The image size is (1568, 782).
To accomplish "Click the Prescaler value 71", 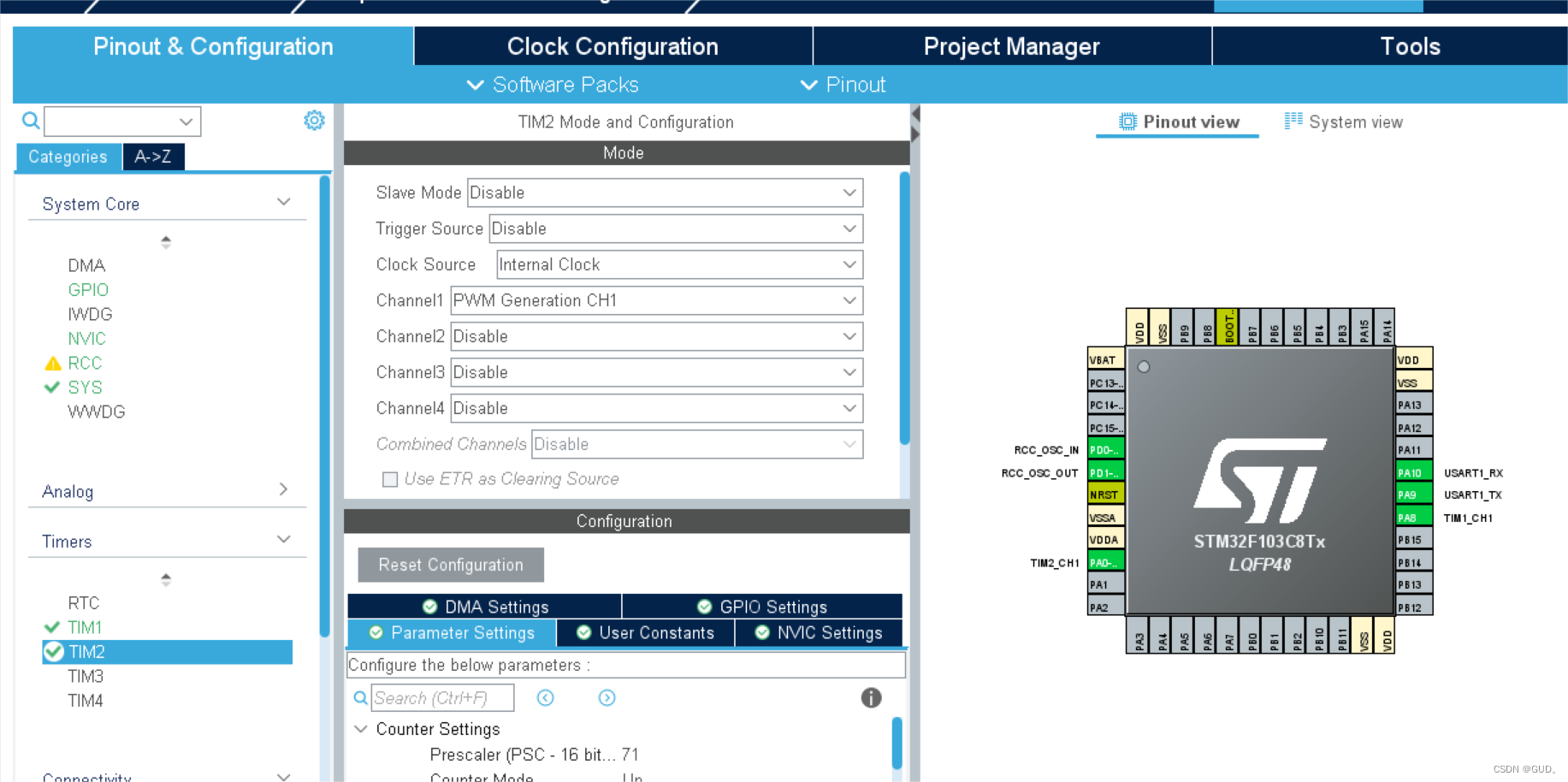I will coord(630,755).
